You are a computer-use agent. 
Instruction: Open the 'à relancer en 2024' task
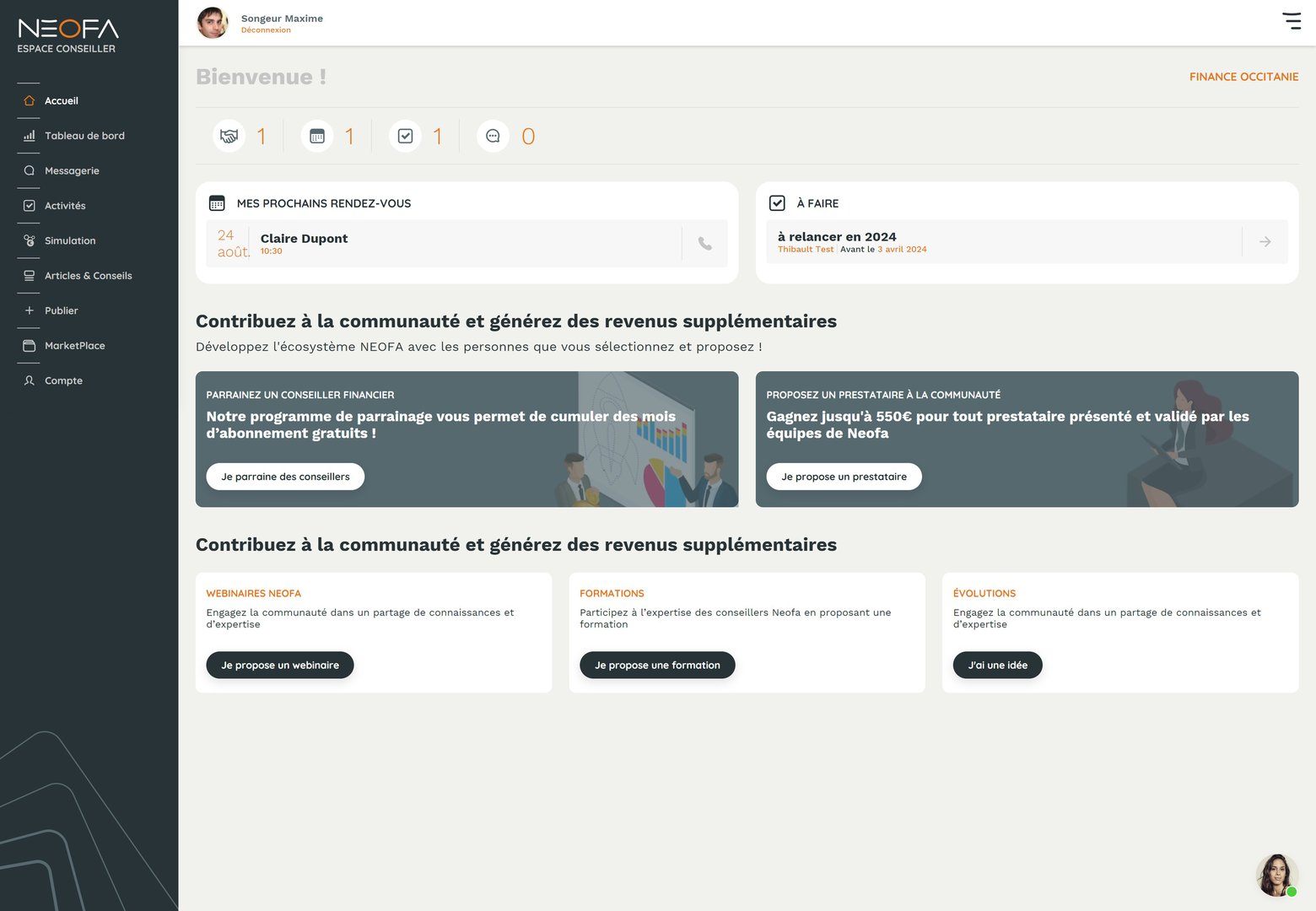pyautogui.click(x=1027, y=242)
